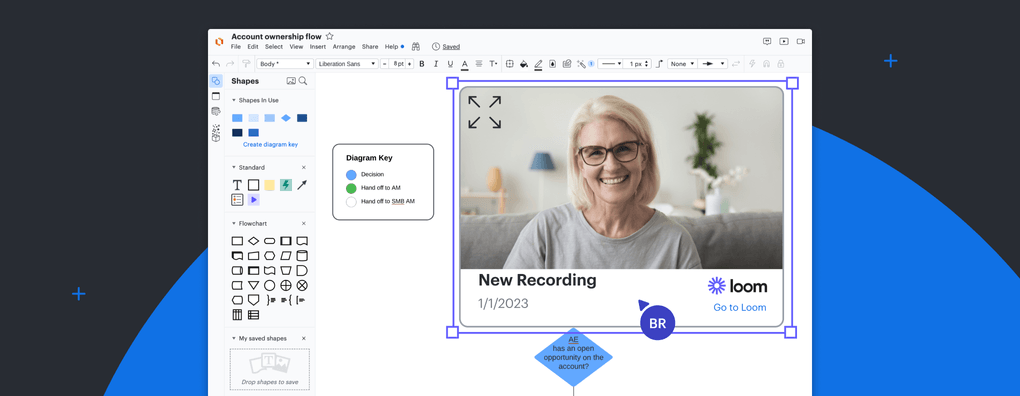This screenshot has width=1020, height=396.
Task: Open the comments icon in header
Action: click(767, 41)
